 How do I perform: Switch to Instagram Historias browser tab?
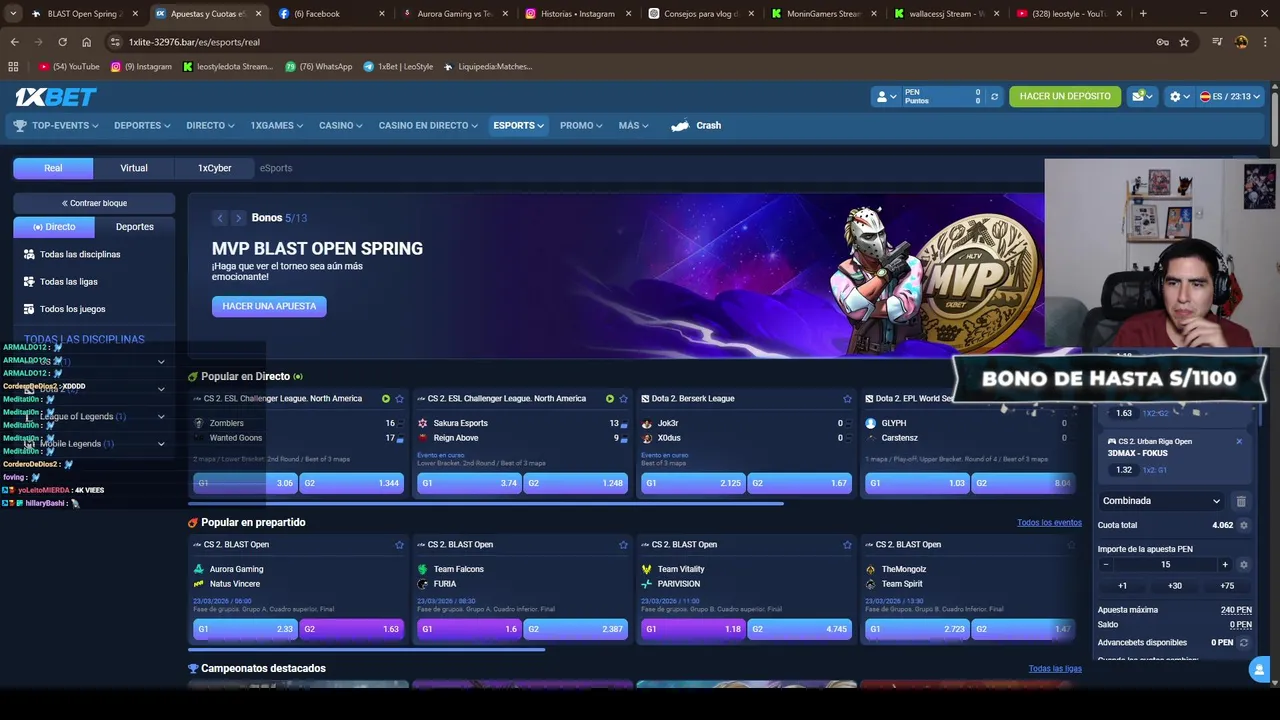(x=577, y=14)
